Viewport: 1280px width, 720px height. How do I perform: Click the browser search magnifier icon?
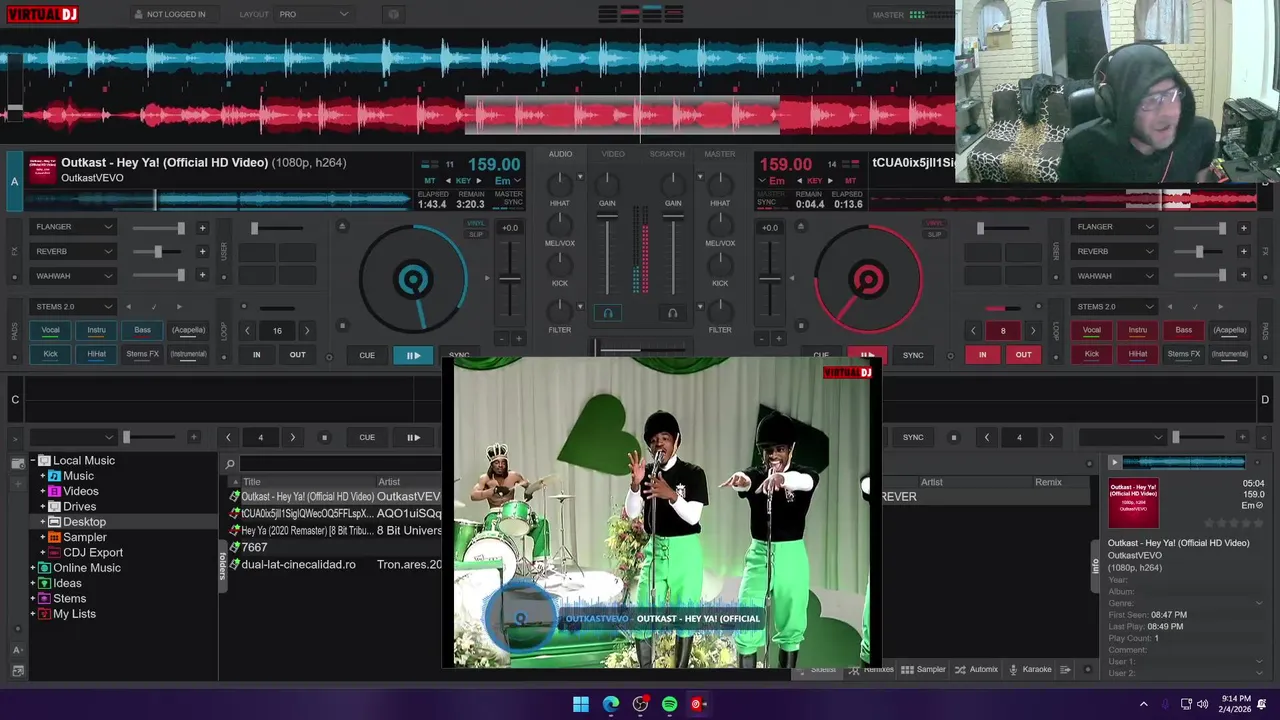(x=230, y=464)
